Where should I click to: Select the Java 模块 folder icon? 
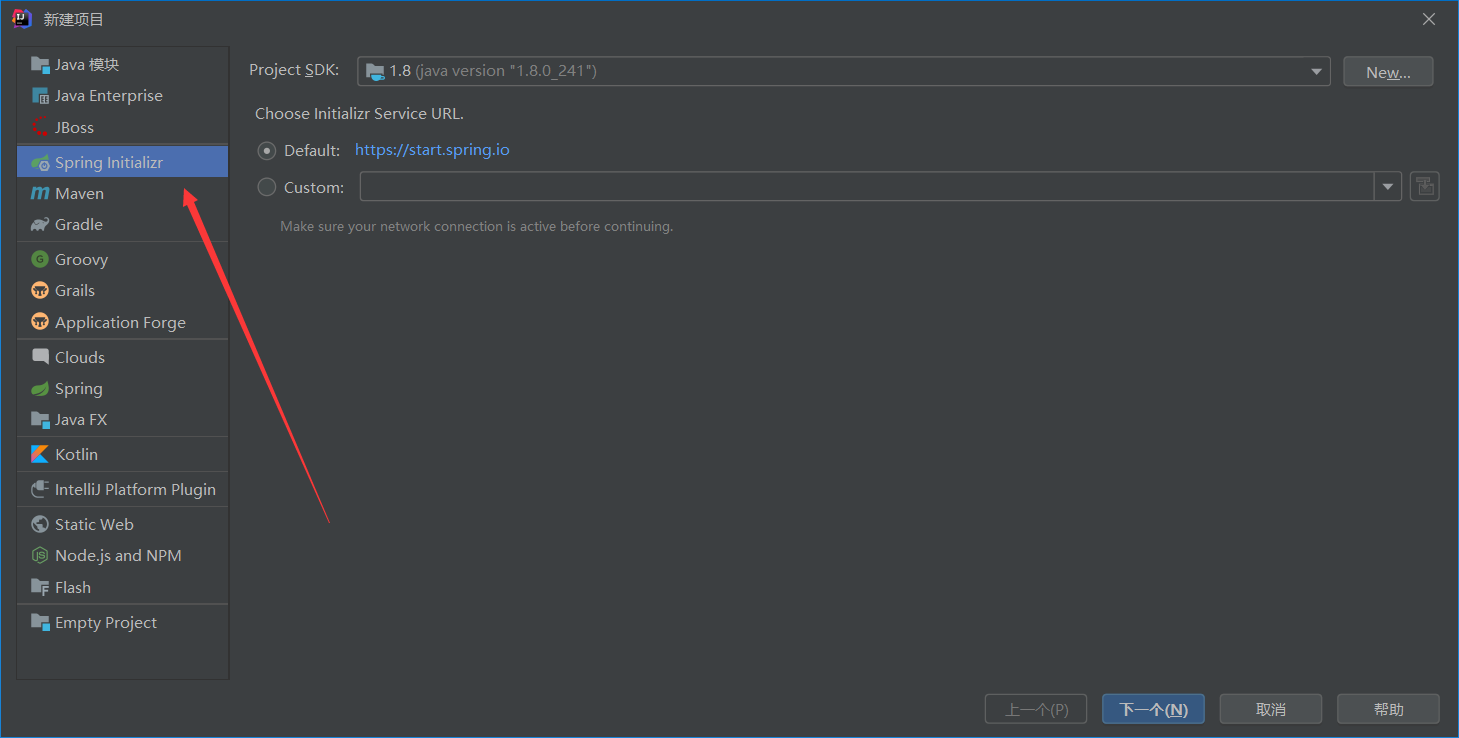coord(40,65)
